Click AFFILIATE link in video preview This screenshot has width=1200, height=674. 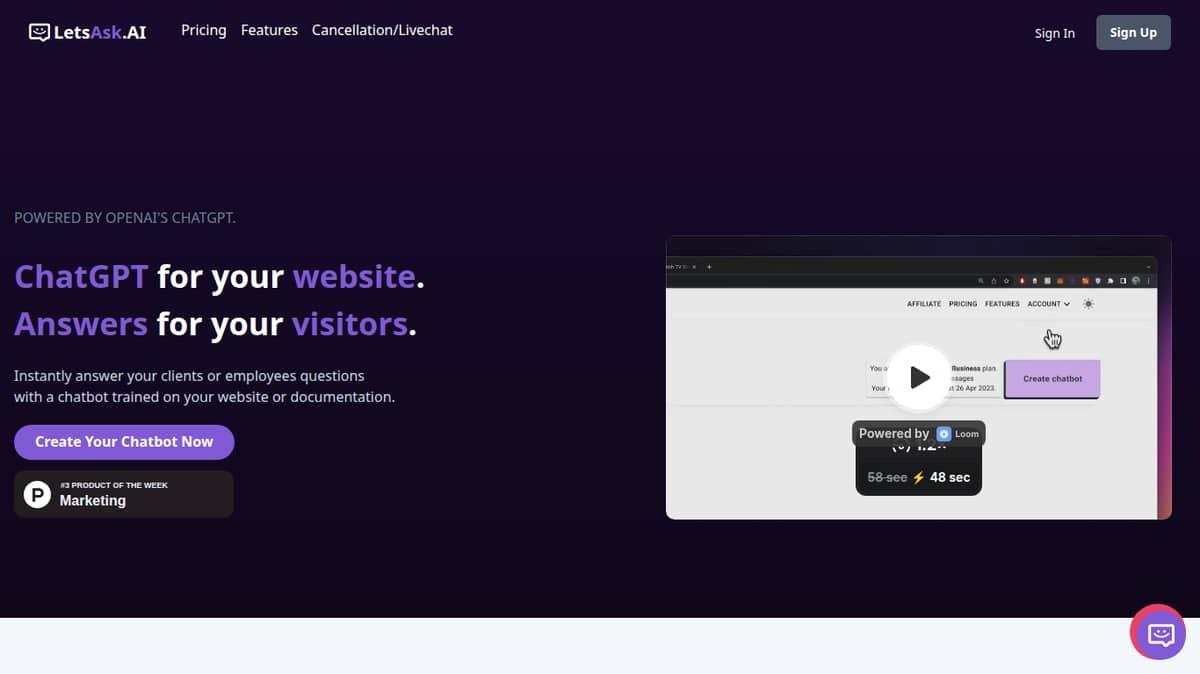click(924, 304)
